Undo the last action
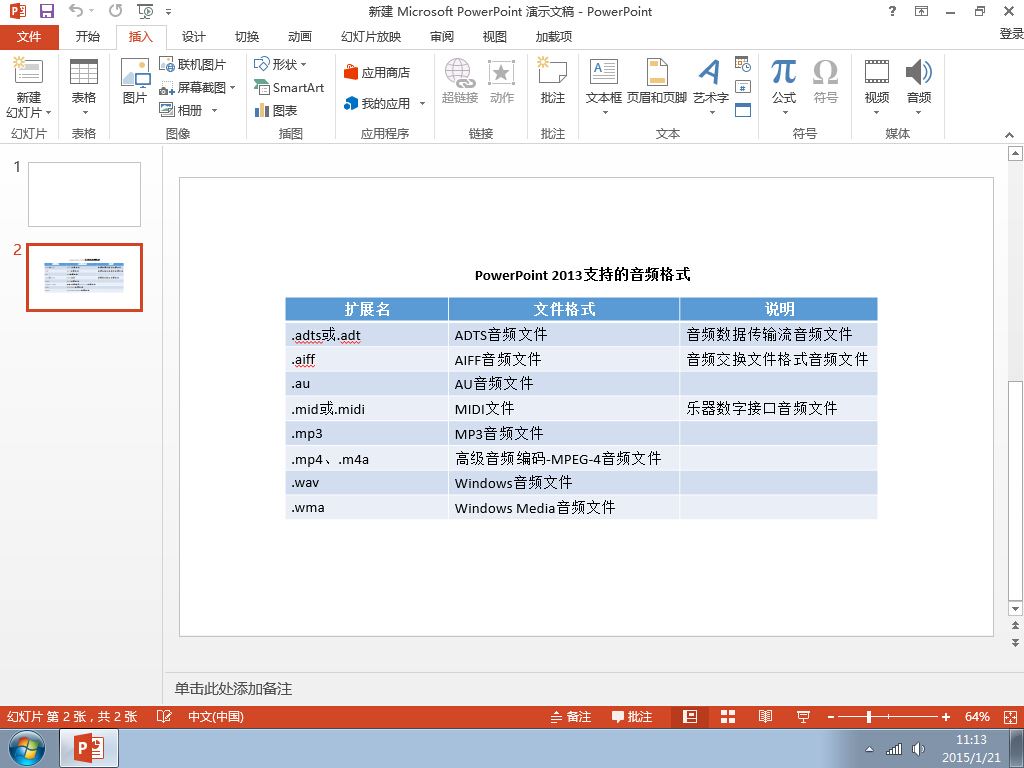 [76, 11]
